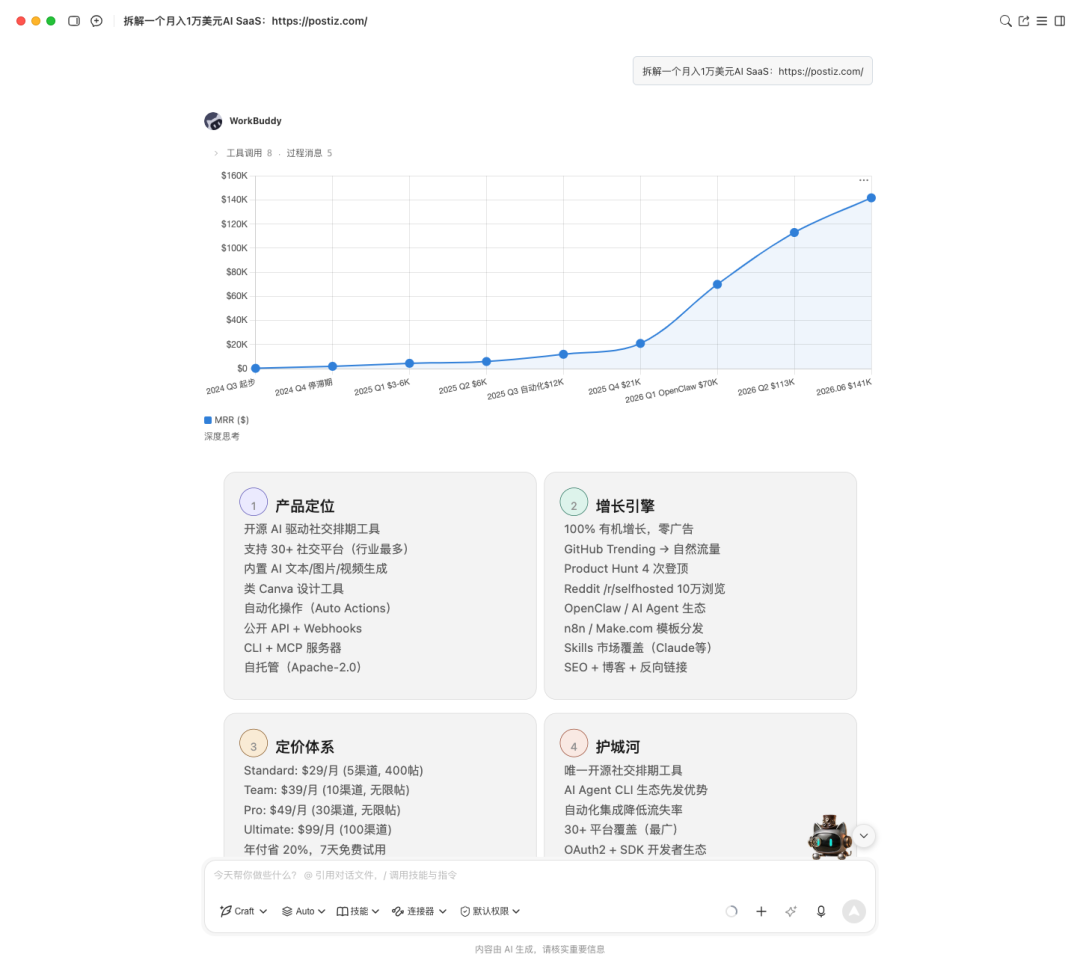Image resolution: width=1080 pixels, height=963 pixels.
Task: Open the Auto model dropdown
Action: click(x=304, y=911)
